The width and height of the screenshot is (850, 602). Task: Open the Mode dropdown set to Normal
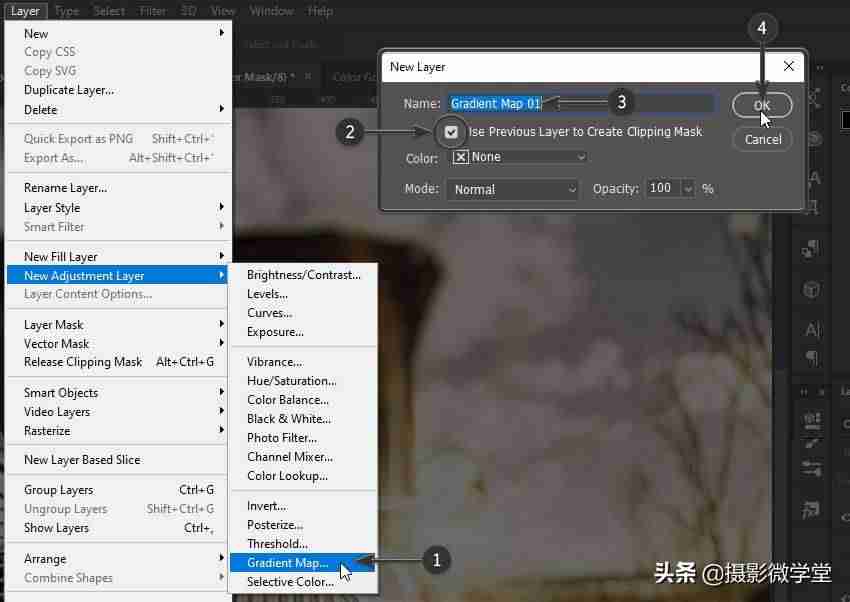click(x=512, y=189)
